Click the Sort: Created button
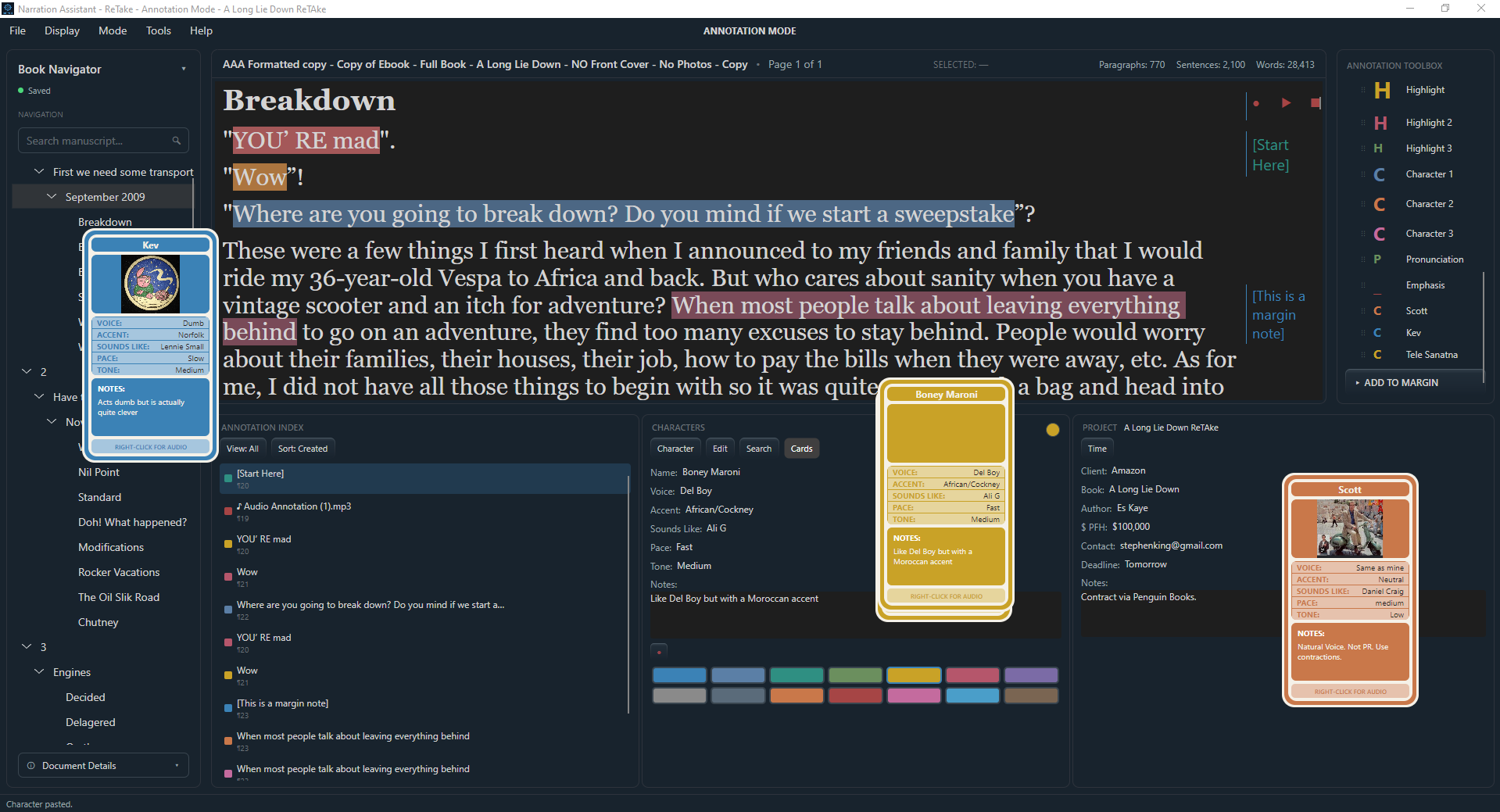The width and height of the screenshot is (1500, 812). (x=303, y=449)
